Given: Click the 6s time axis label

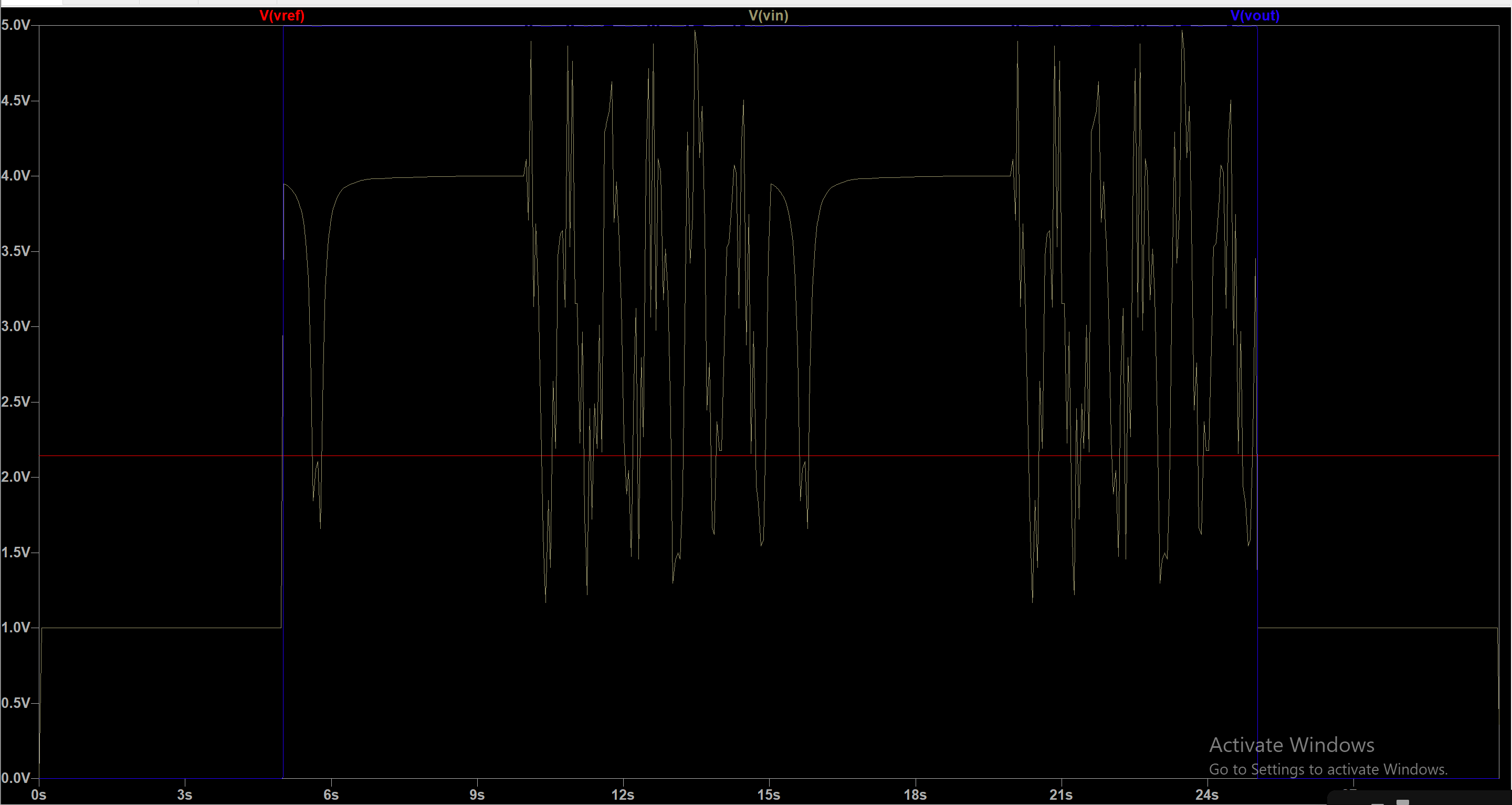Looking at the screenshot, I should point(331,795).
